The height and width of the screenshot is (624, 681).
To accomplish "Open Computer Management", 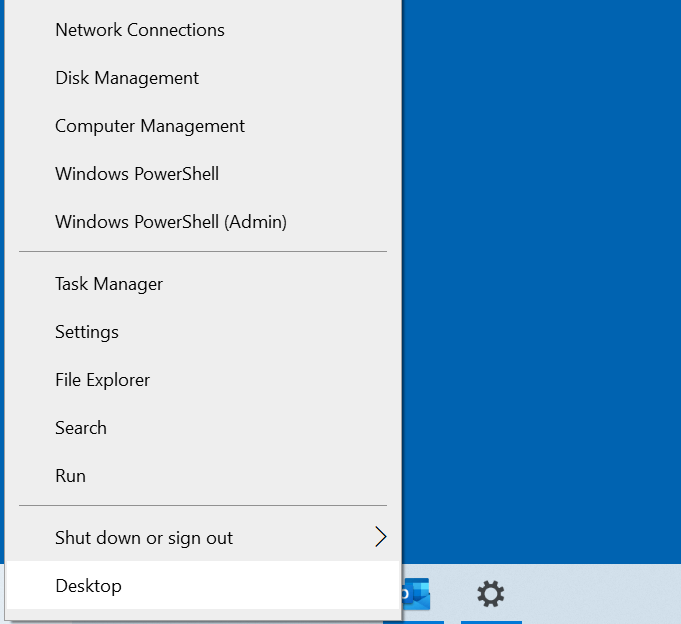I will [x=150, y=126].
